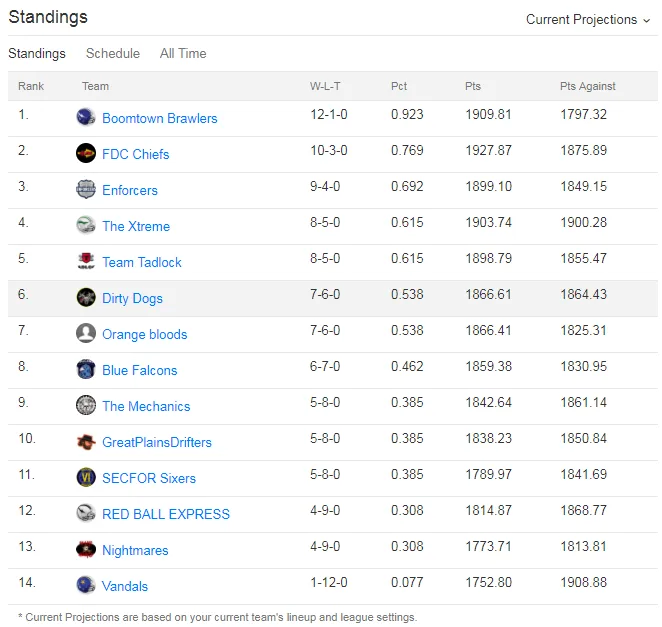The width and height of the screenshot is (662, 627).
Task: Click the FDC Chiefs team logo
Action: [86, 153]
